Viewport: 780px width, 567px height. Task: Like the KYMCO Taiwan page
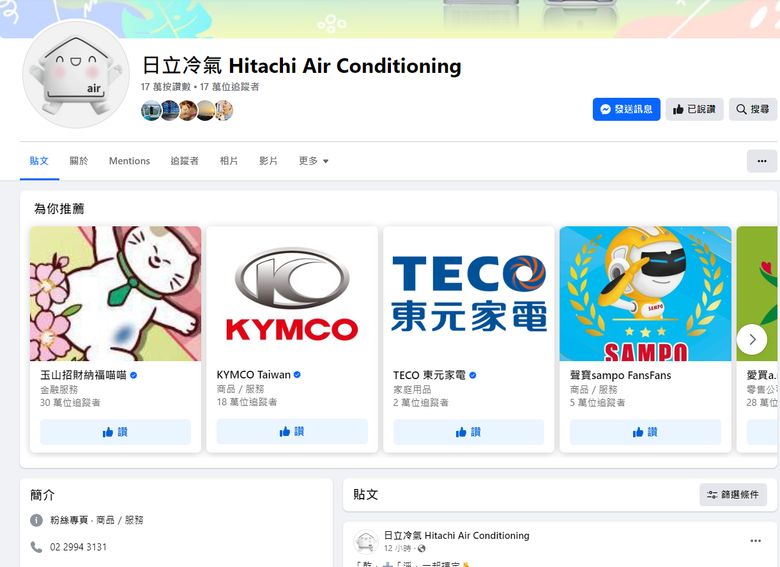(x=292, y=431)
